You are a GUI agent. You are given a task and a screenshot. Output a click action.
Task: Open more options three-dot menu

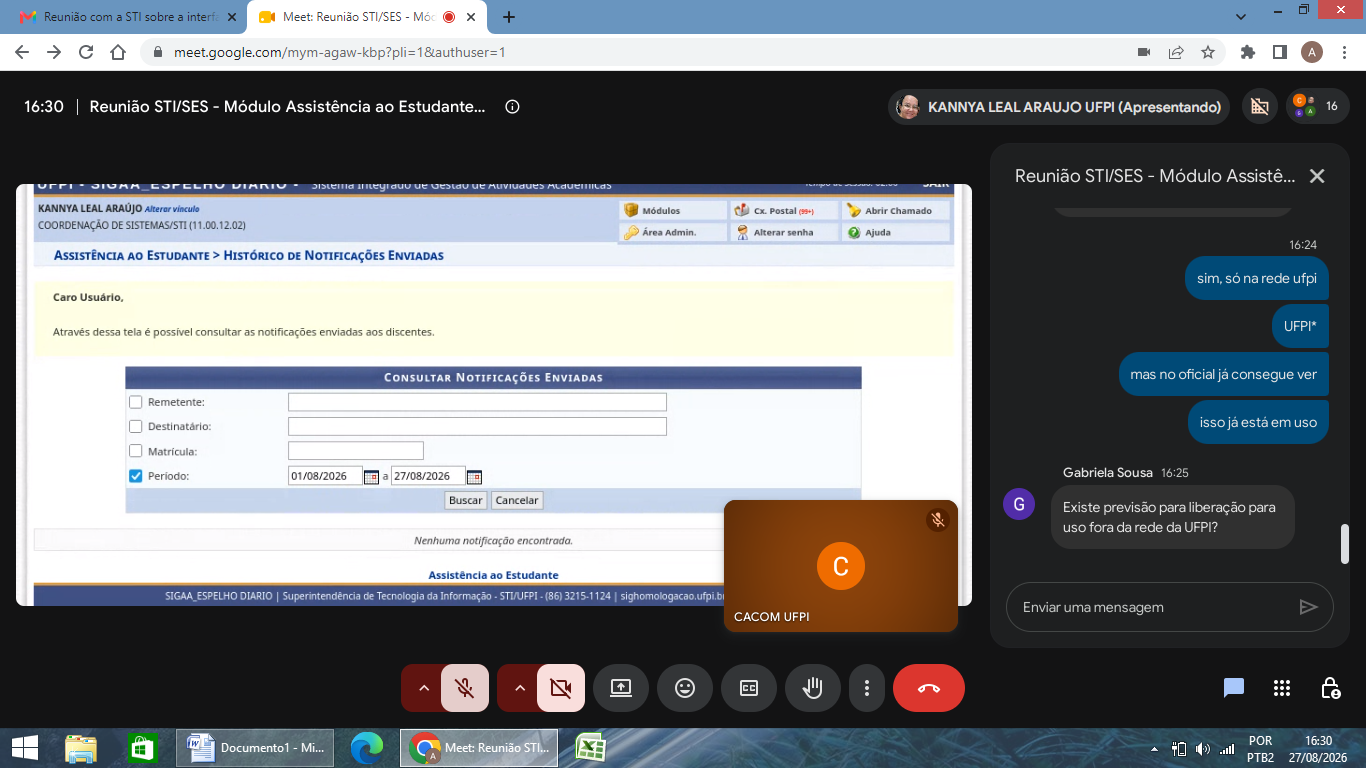click(867, 688)
